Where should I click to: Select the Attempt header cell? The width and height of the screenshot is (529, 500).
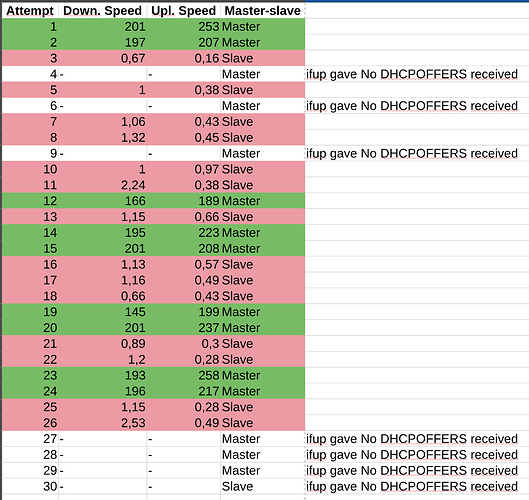[x=30, y=11]
